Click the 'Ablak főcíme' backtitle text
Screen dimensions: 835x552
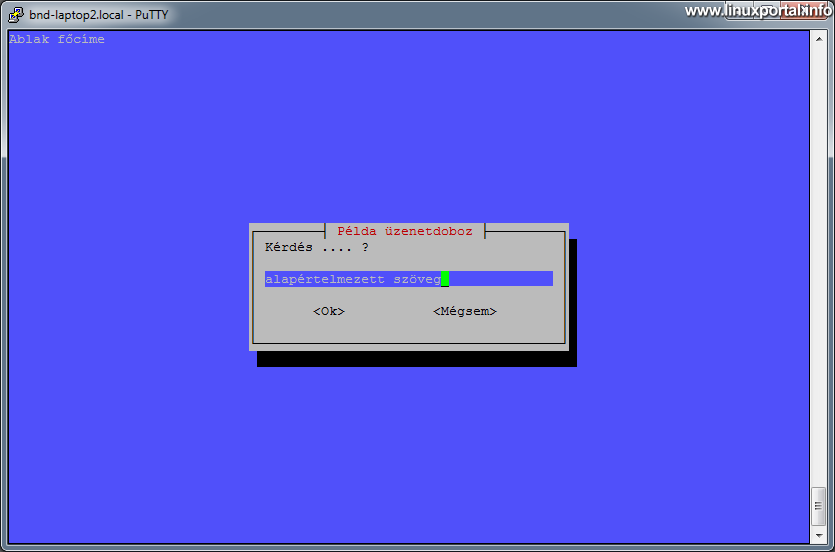(57, 39)
